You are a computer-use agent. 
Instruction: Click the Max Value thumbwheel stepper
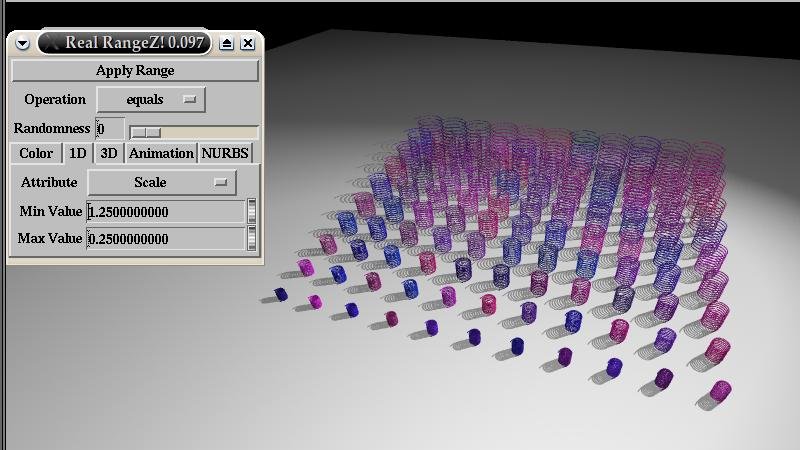[252, 238]
